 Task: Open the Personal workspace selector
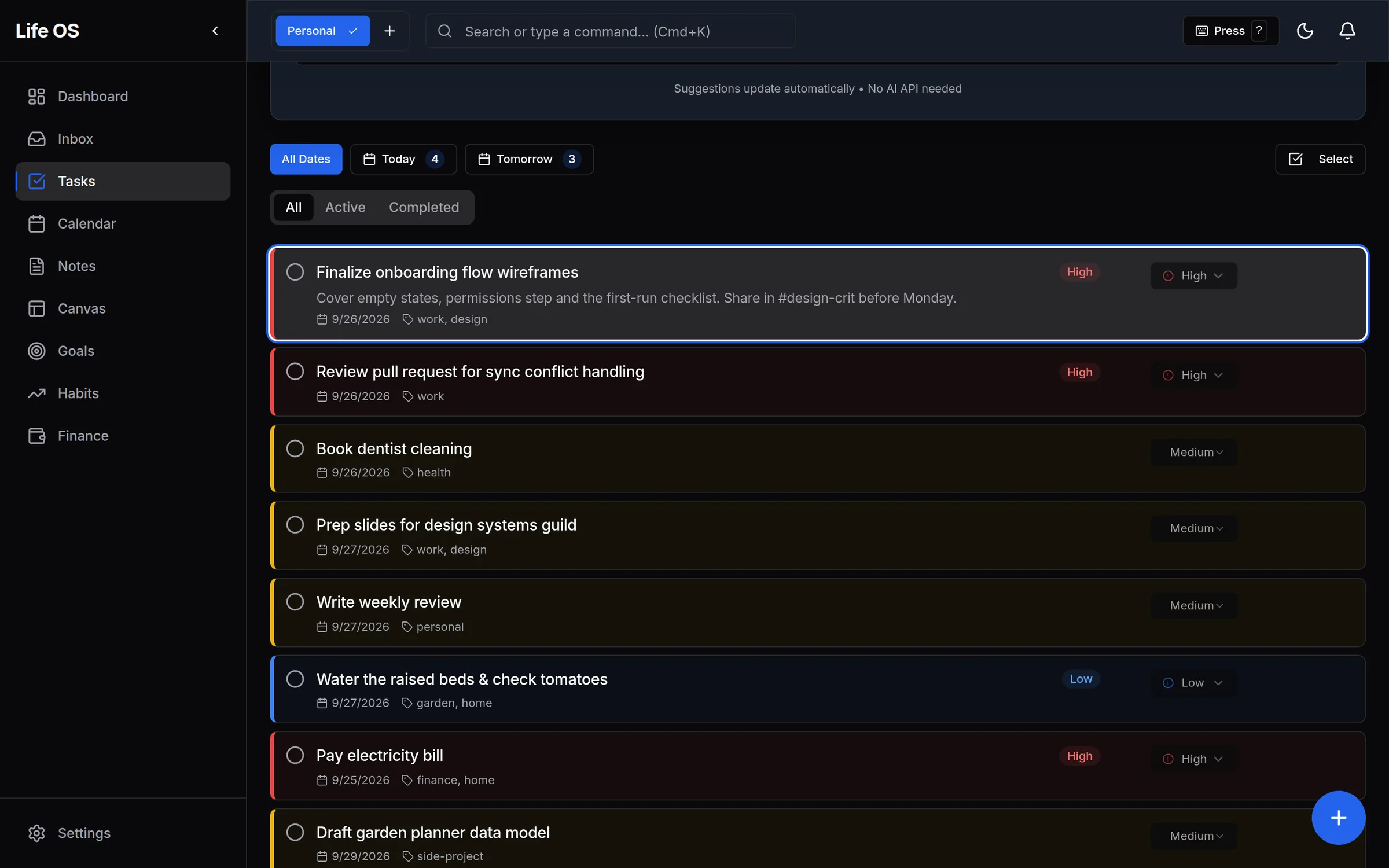(323, 31)
